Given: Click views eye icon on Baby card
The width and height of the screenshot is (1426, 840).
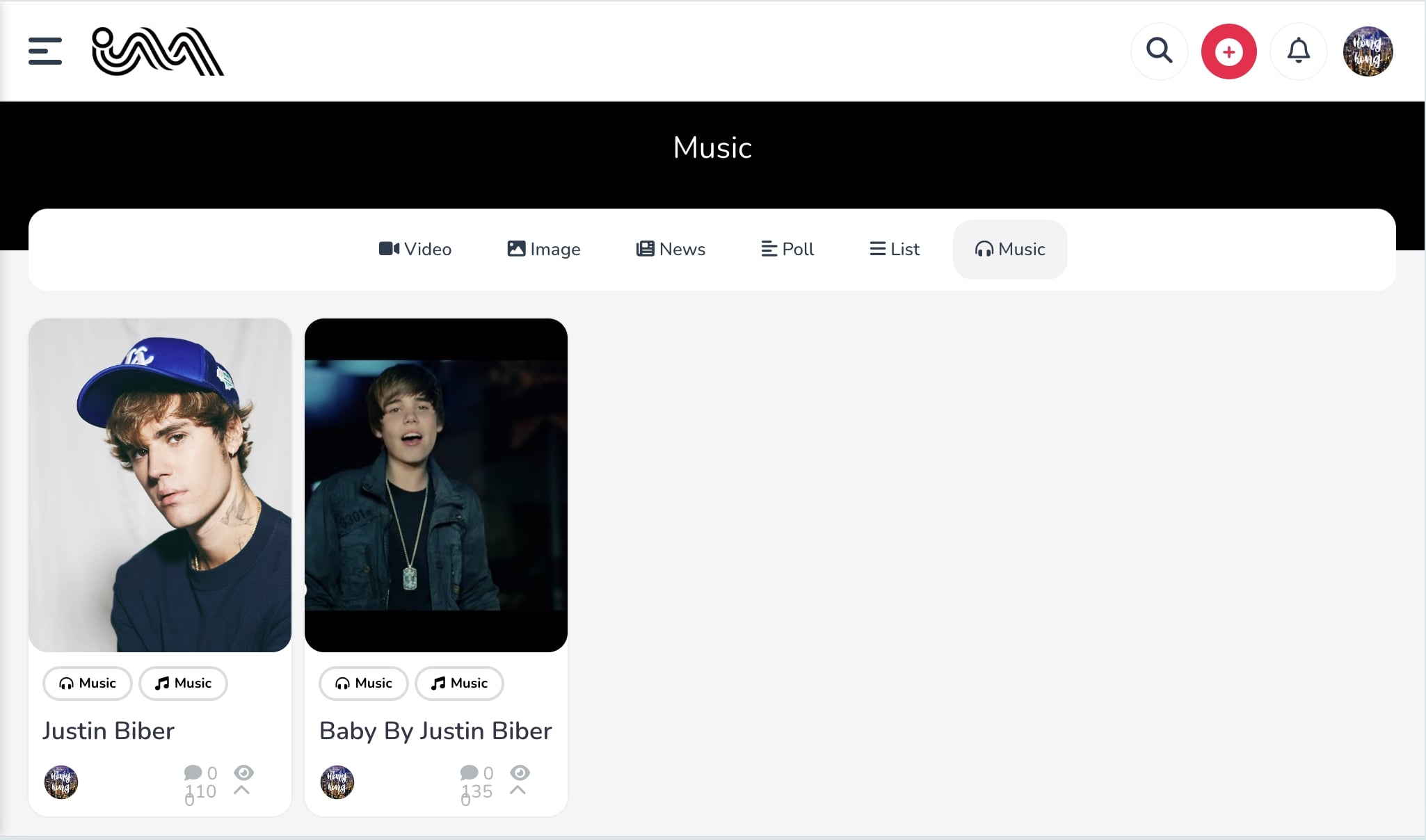Looking at the screenshot, I should (x=520, y=773).
